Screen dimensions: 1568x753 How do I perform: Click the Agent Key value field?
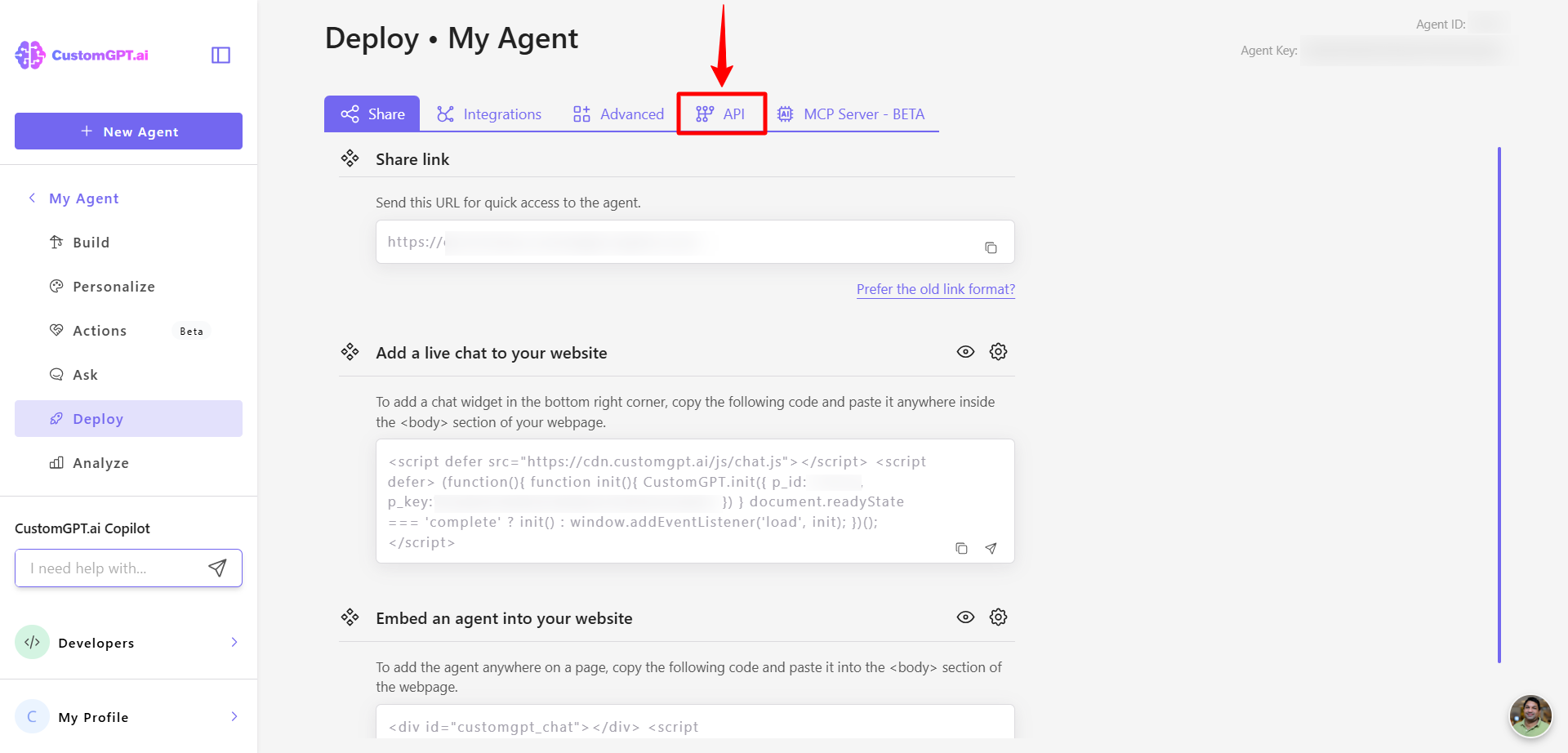tap(1404, 51)
